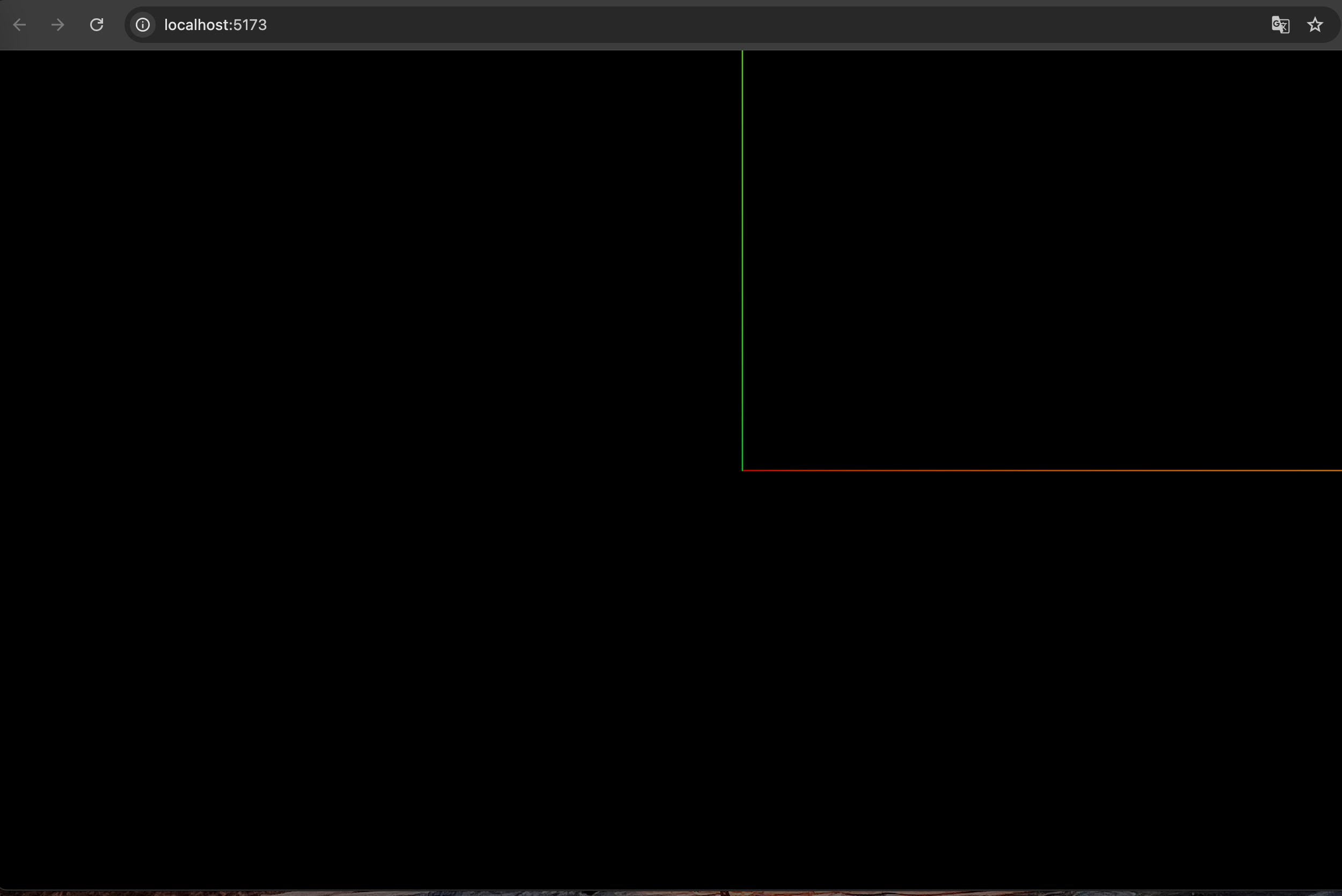Click top end of the green axis
Viewport: 1342px width, 896px height.
pos(742,53)
